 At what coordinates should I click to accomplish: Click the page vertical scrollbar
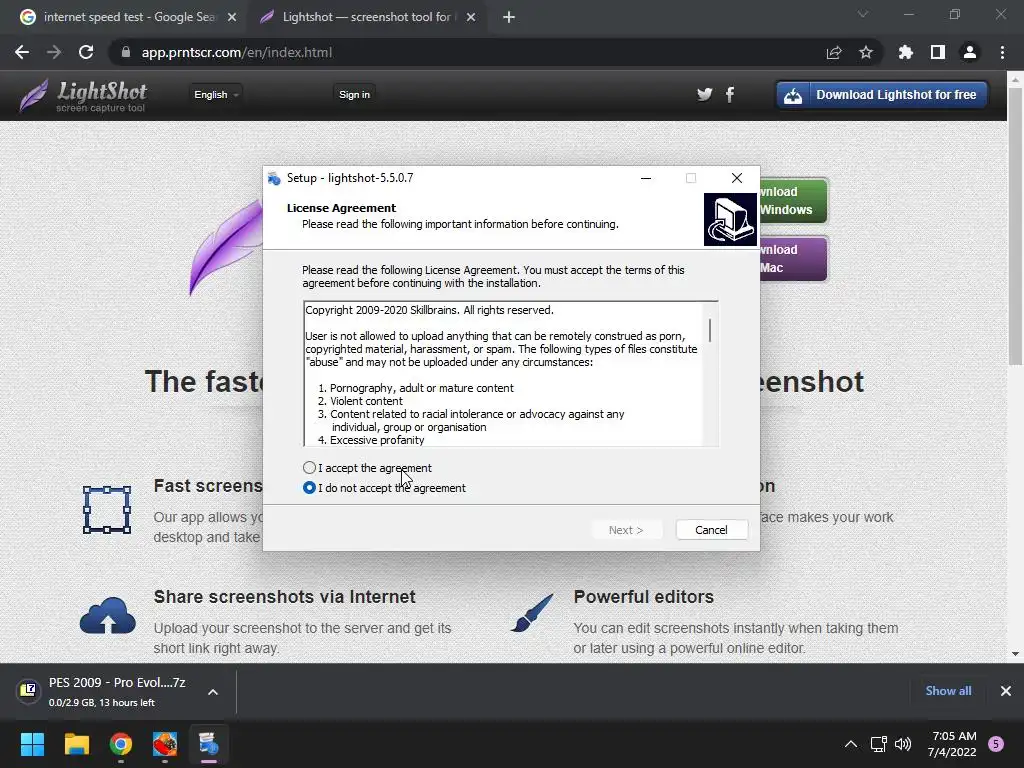click(1015, 227)
